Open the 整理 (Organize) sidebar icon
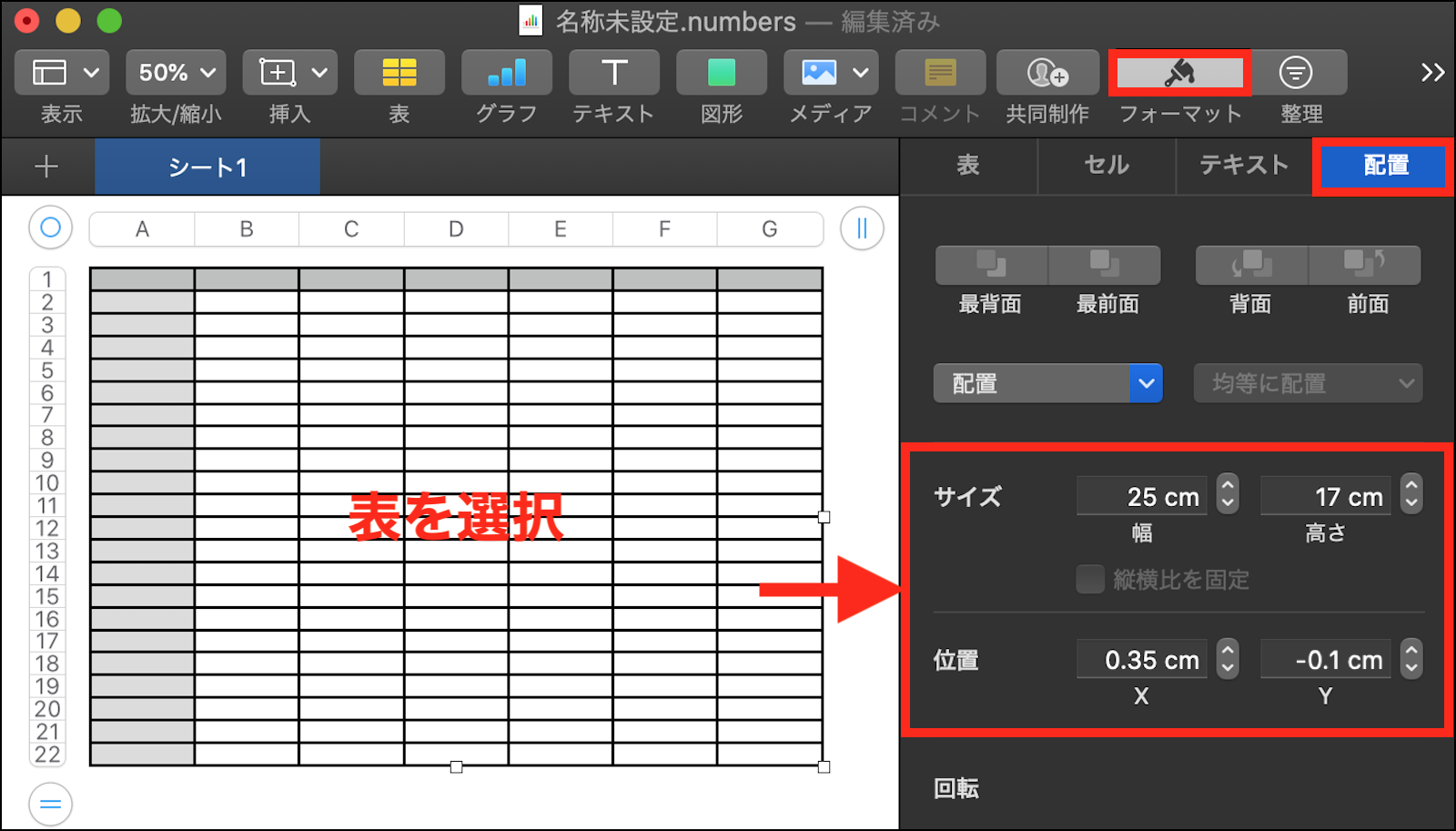1456x831 pixels. click(1295, 73)
